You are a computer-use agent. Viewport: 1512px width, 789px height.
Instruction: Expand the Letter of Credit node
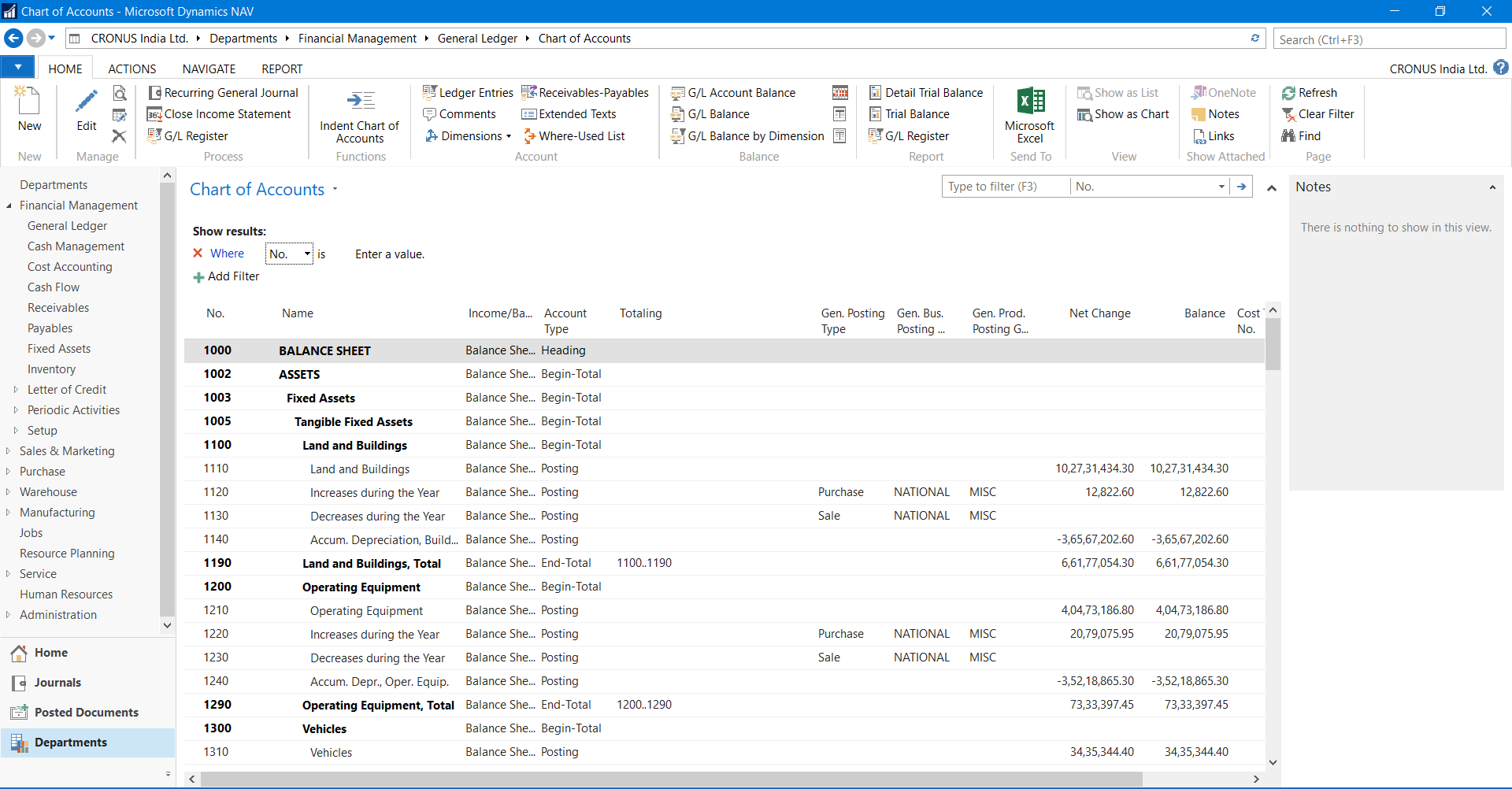[16, 390]
